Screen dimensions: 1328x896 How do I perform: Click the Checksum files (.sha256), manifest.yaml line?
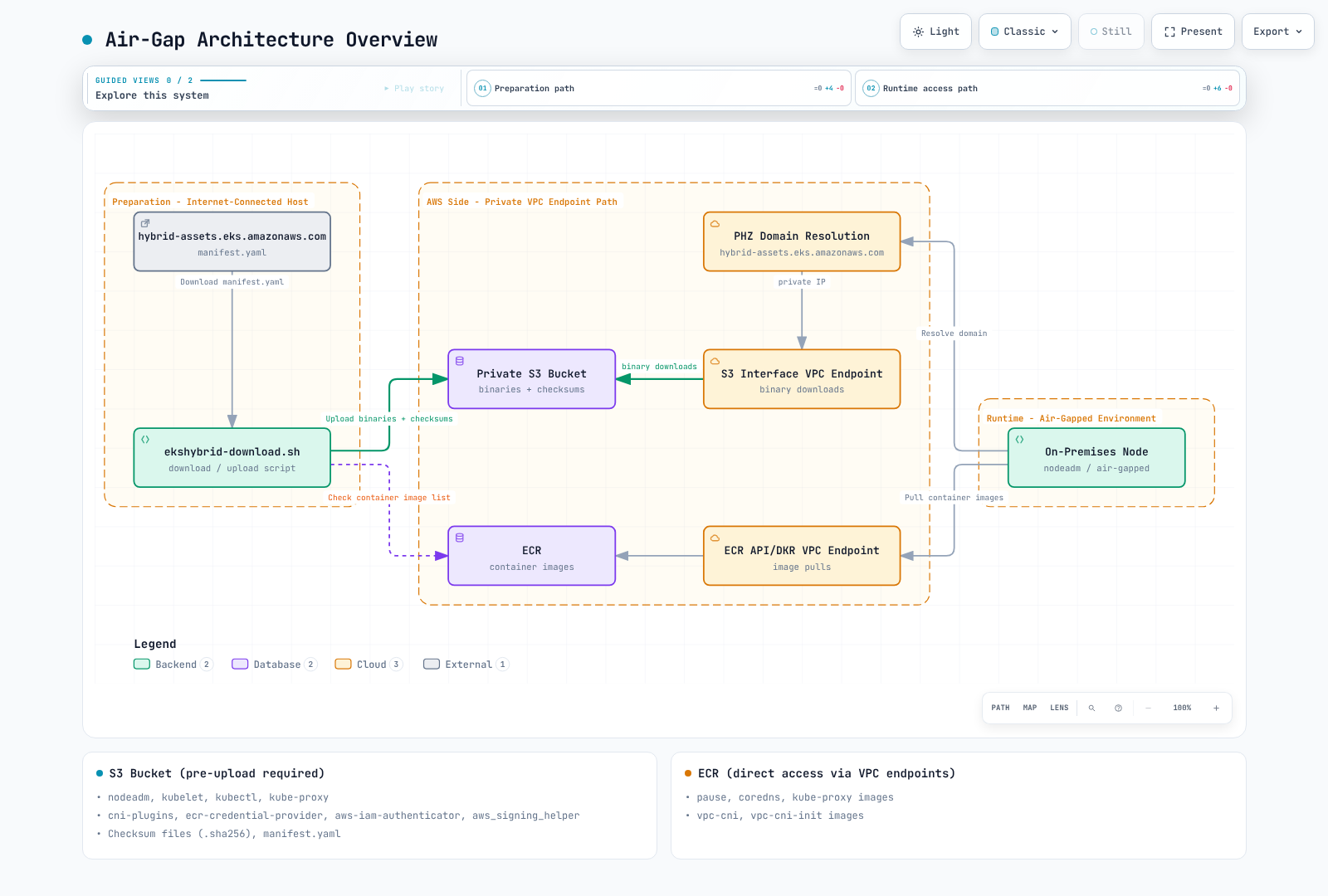click(x=224, y=834)
